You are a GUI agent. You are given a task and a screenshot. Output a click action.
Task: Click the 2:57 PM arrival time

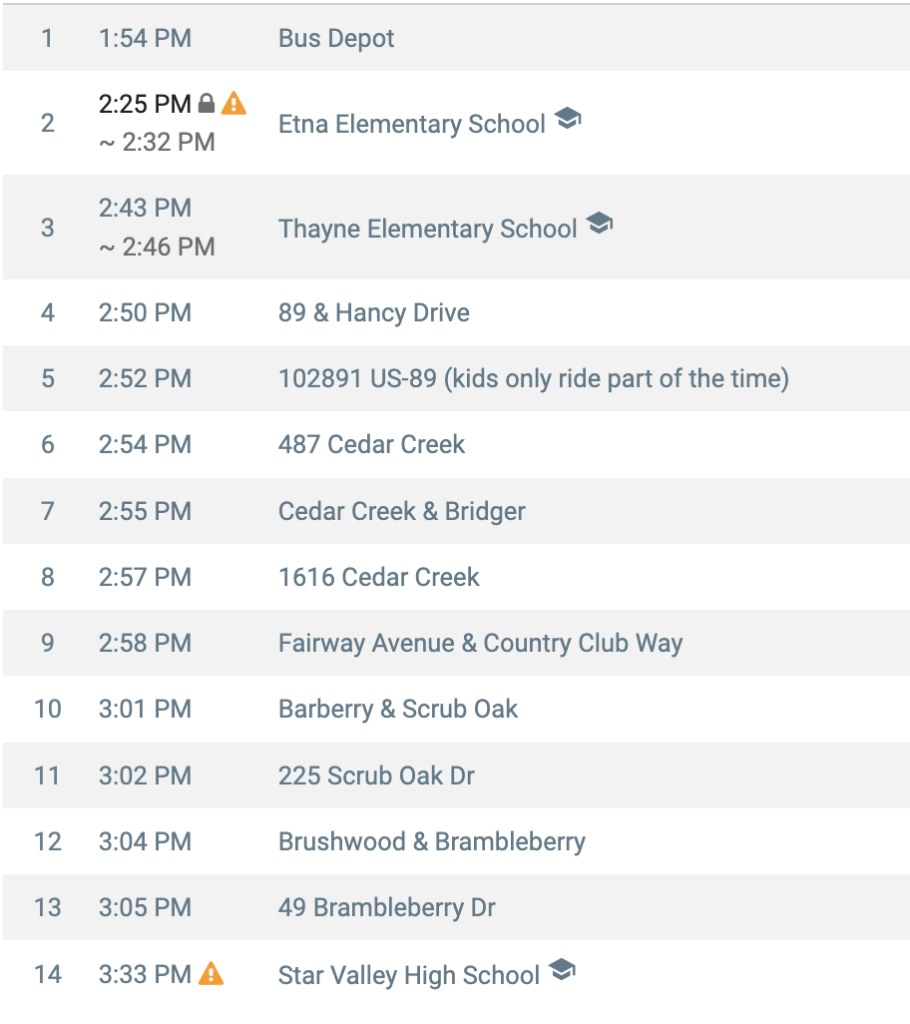tap(145, 577)
